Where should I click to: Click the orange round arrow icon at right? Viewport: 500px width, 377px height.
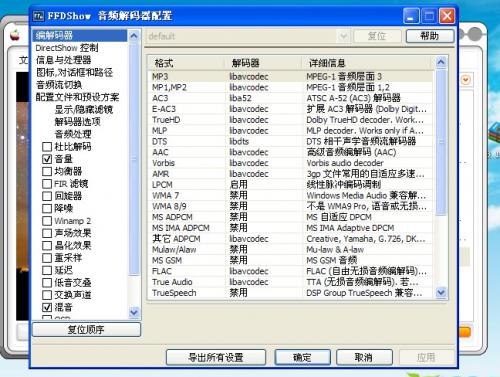click(x=466, y=80)
